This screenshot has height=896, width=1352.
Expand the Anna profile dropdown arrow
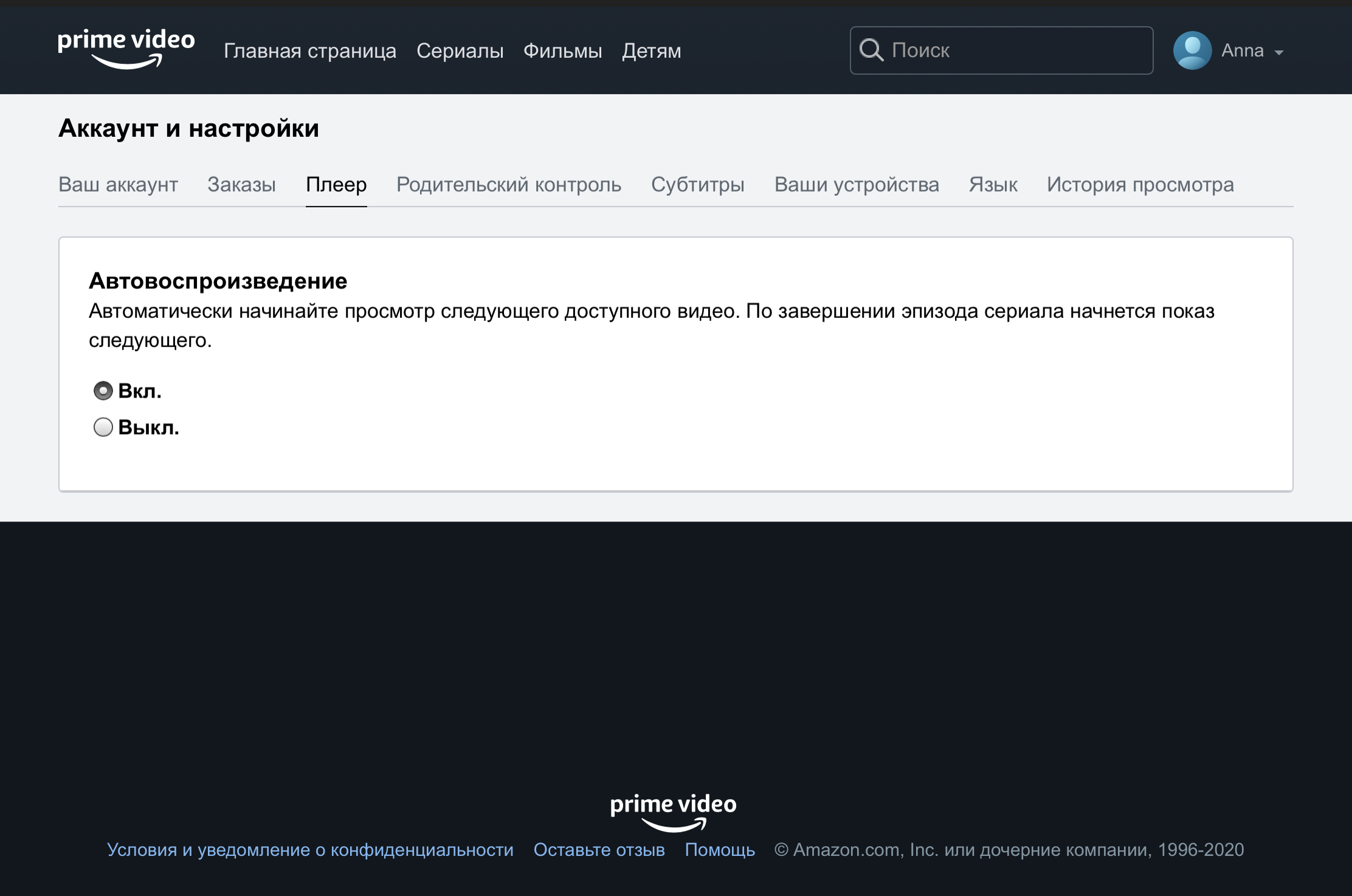point(1279,52)
